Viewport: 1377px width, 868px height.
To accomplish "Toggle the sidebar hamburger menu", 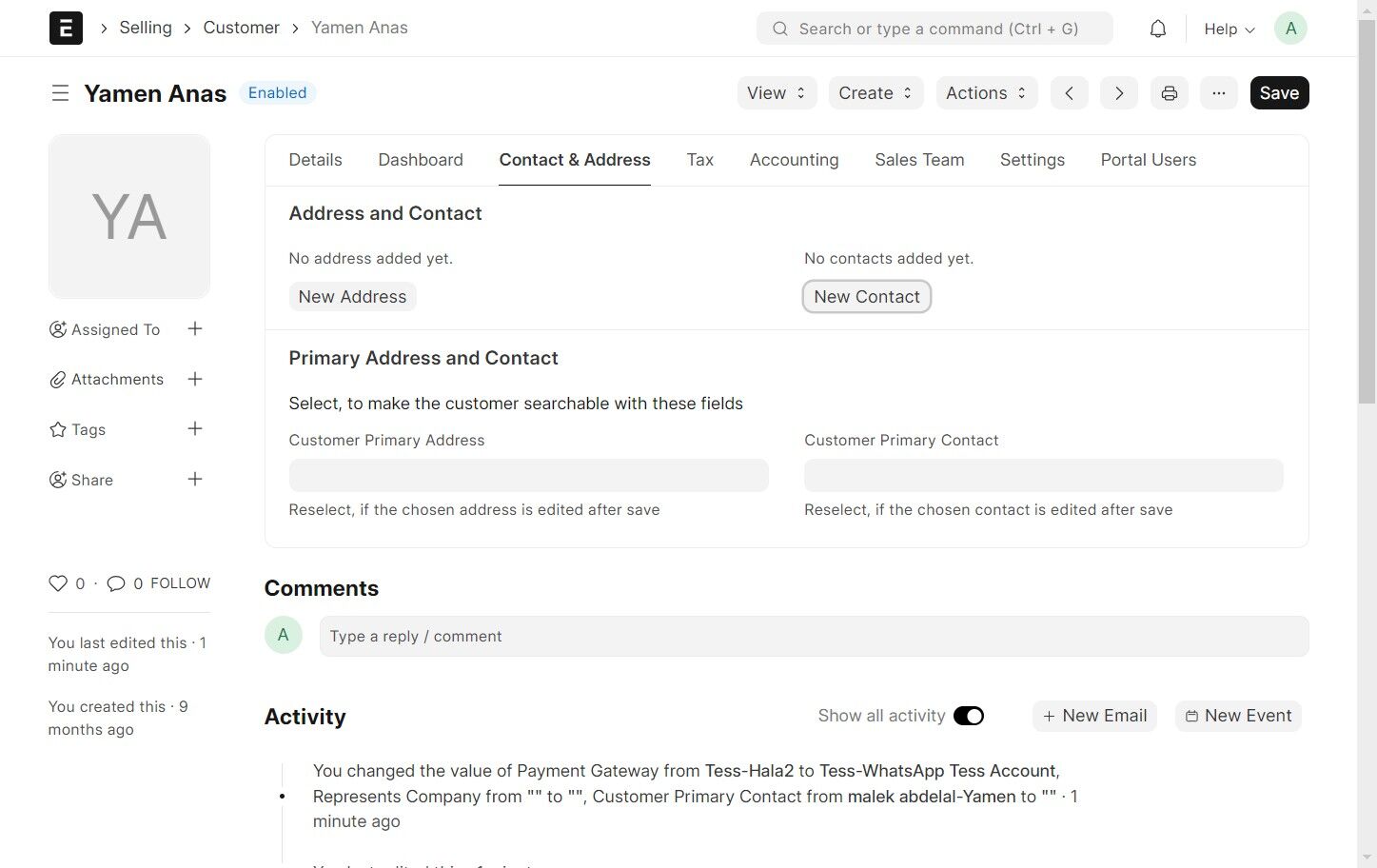I will (60, 93).
